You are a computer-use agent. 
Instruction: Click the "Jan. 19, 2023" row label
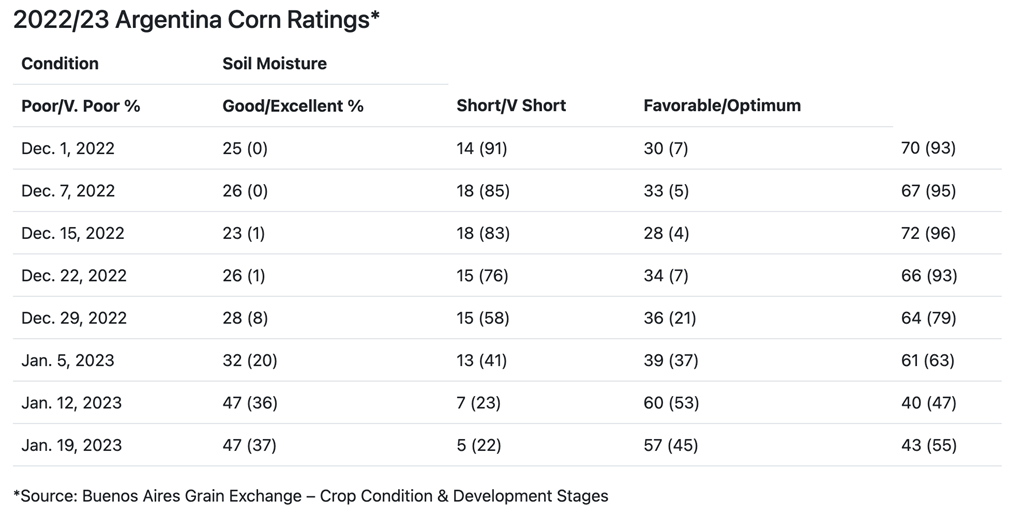click(72, 445)
